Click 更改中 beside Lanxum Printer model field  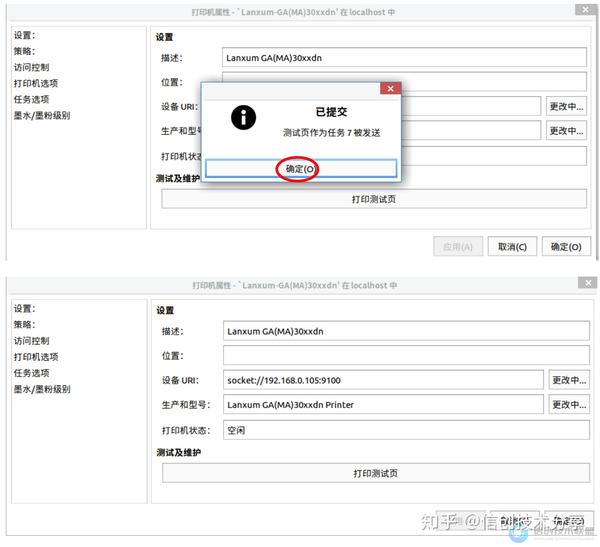(x=569, y=404)
